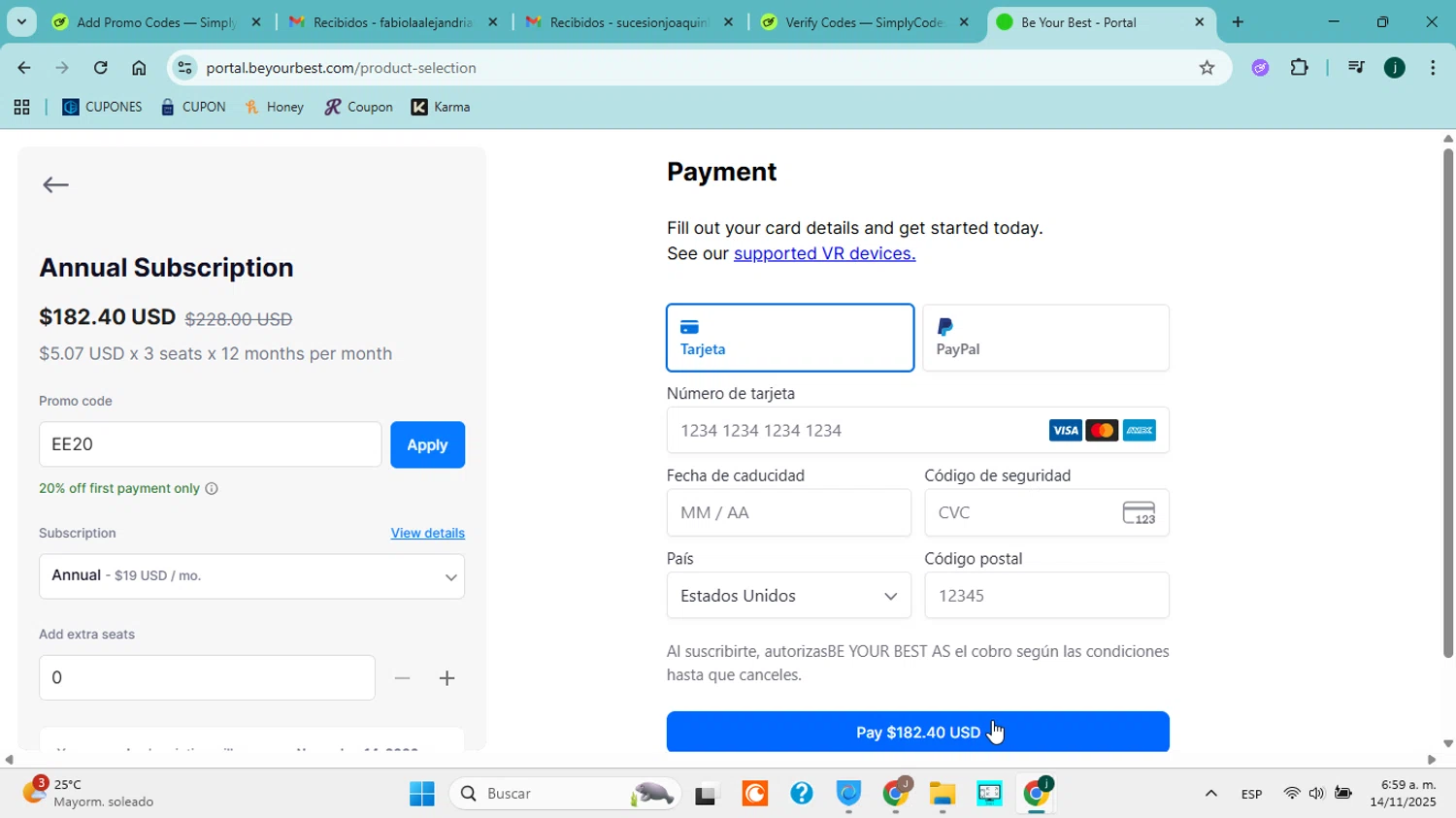
Task: Click Pay $182.40 USD button
Action: [917, 733]
